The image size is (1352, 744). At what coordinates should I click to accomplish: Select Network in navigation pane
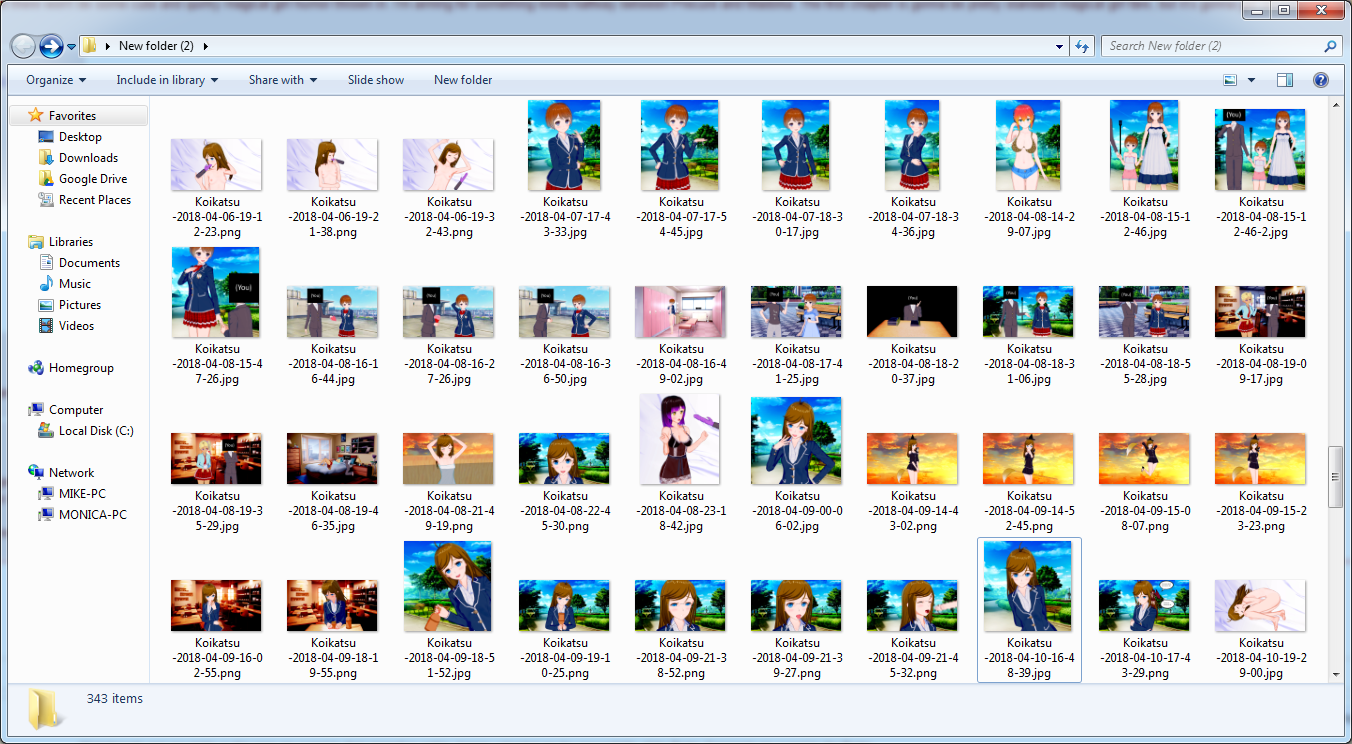click(71, 473)
